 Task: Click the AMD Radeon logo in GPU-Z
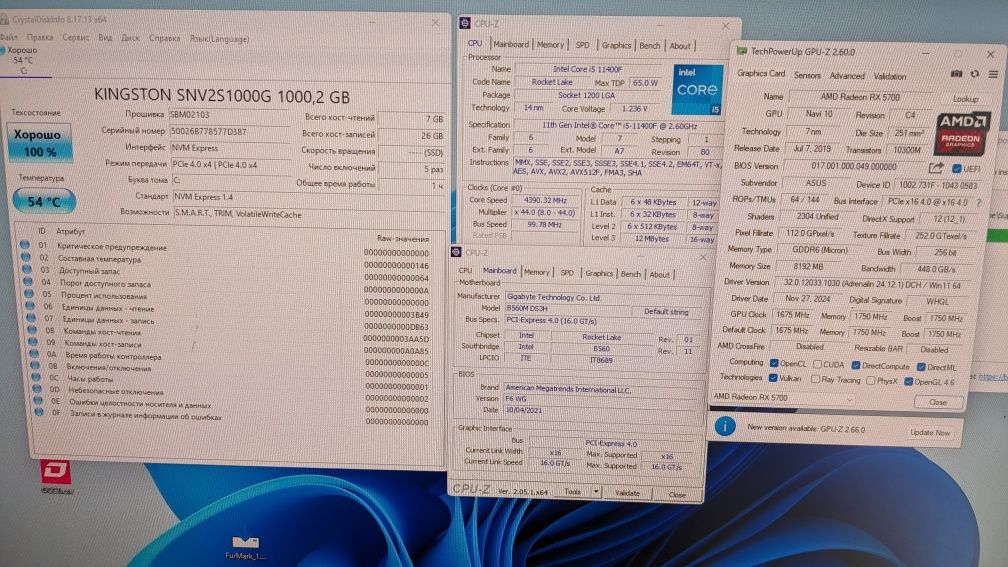click(x=962, y=133)
